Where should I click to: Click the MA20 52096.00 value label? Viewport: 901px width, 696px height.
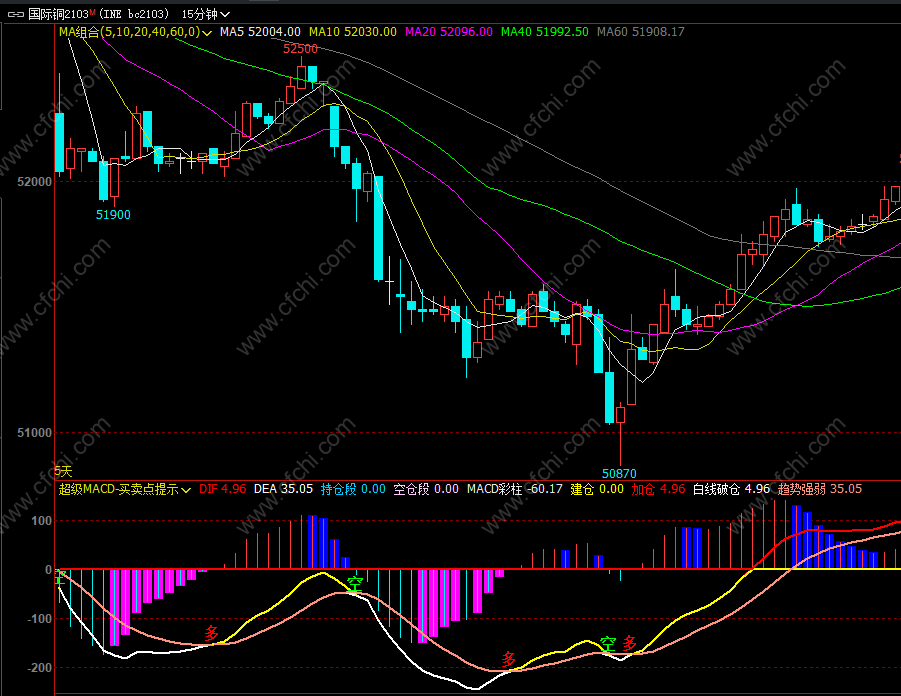click(x=449, y=32)
